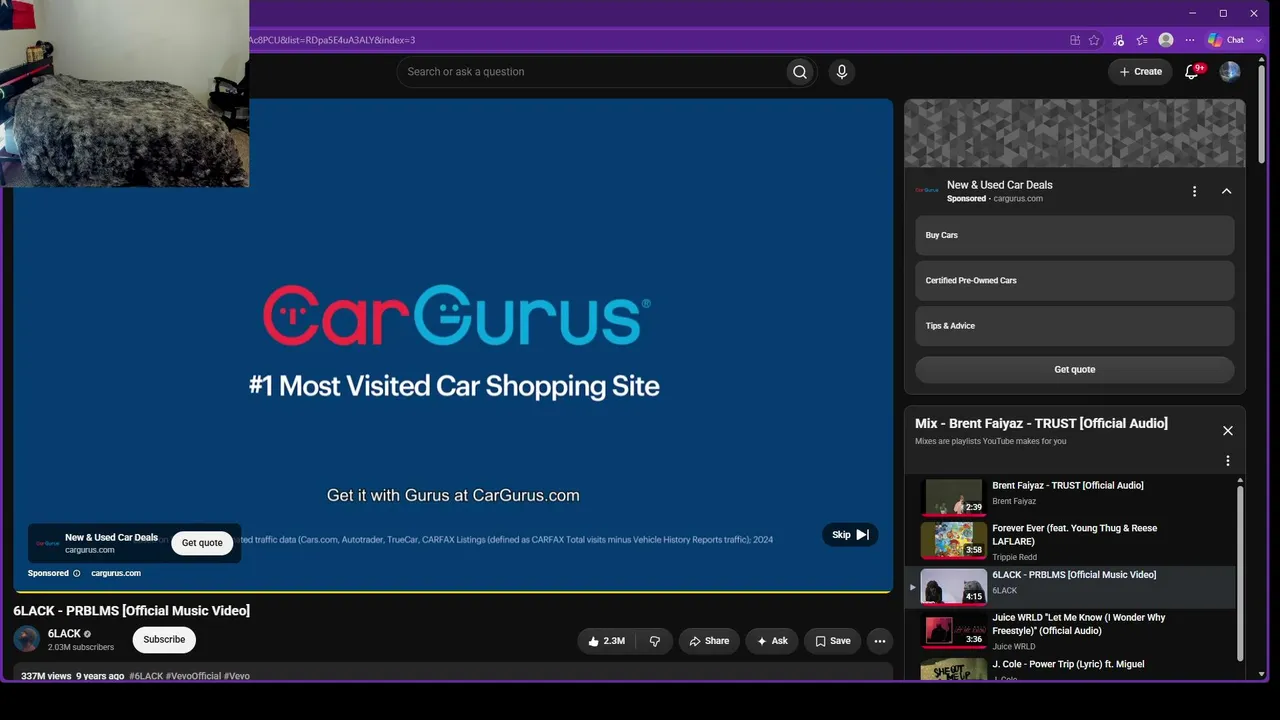Click the #VevoOfficial hashtag
The height and width of the screenshot is (720, 1280).
point(194,676)
